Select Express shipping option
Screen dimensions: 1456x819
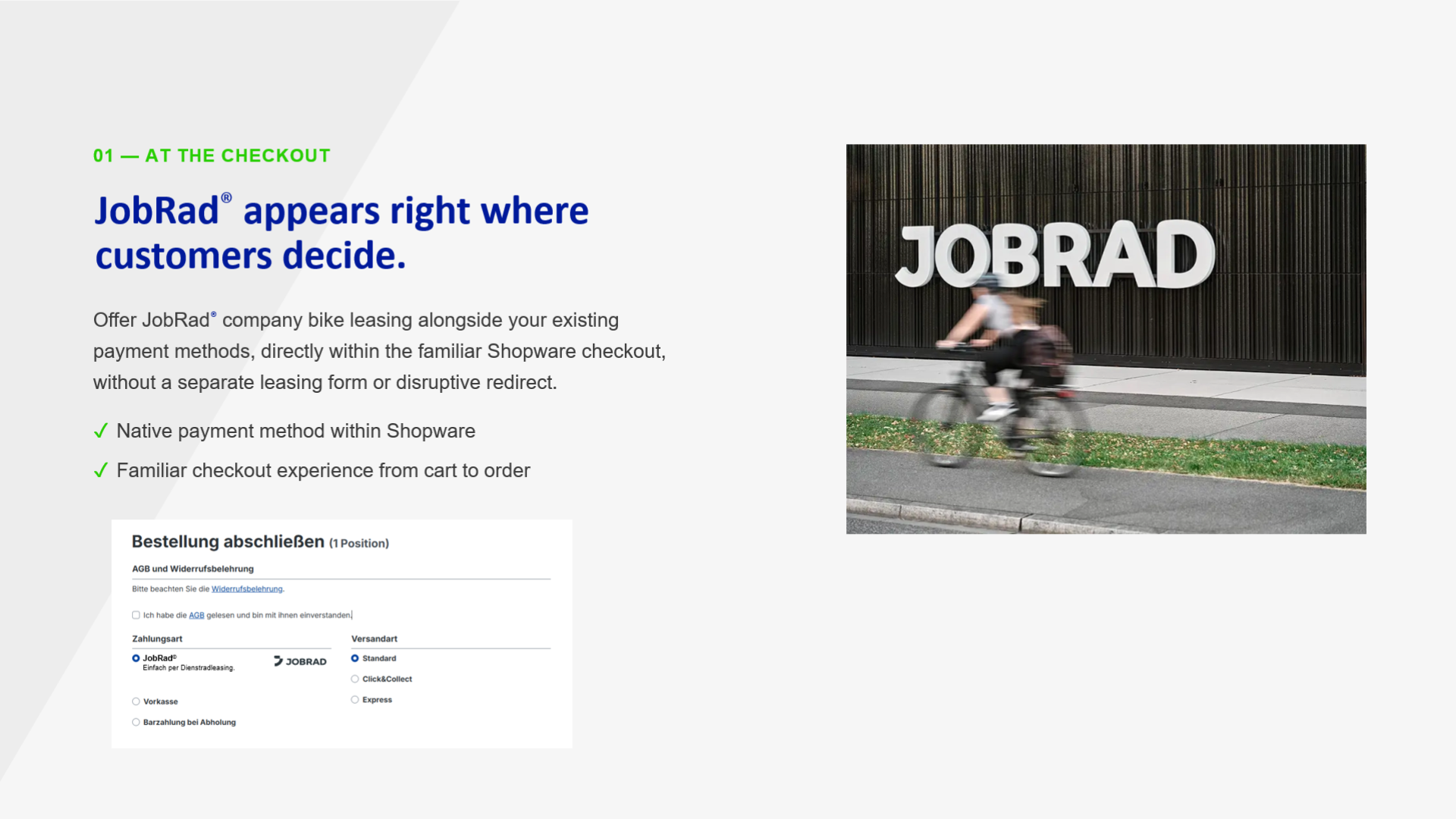click(x=354, y=699)
